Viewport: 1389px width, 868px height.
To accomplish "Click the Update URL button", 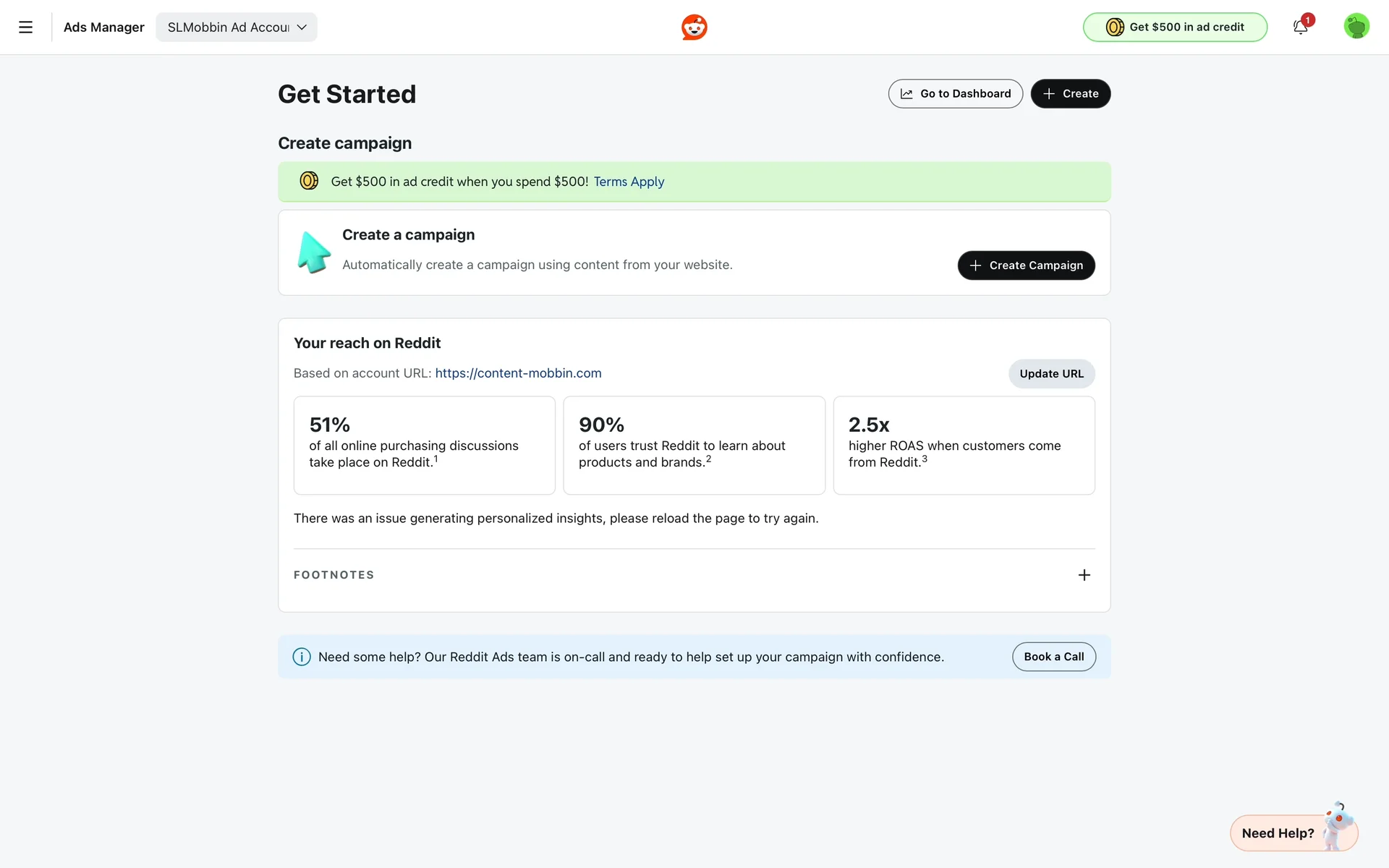I will pyautogui.click(x=1051, y=374).
